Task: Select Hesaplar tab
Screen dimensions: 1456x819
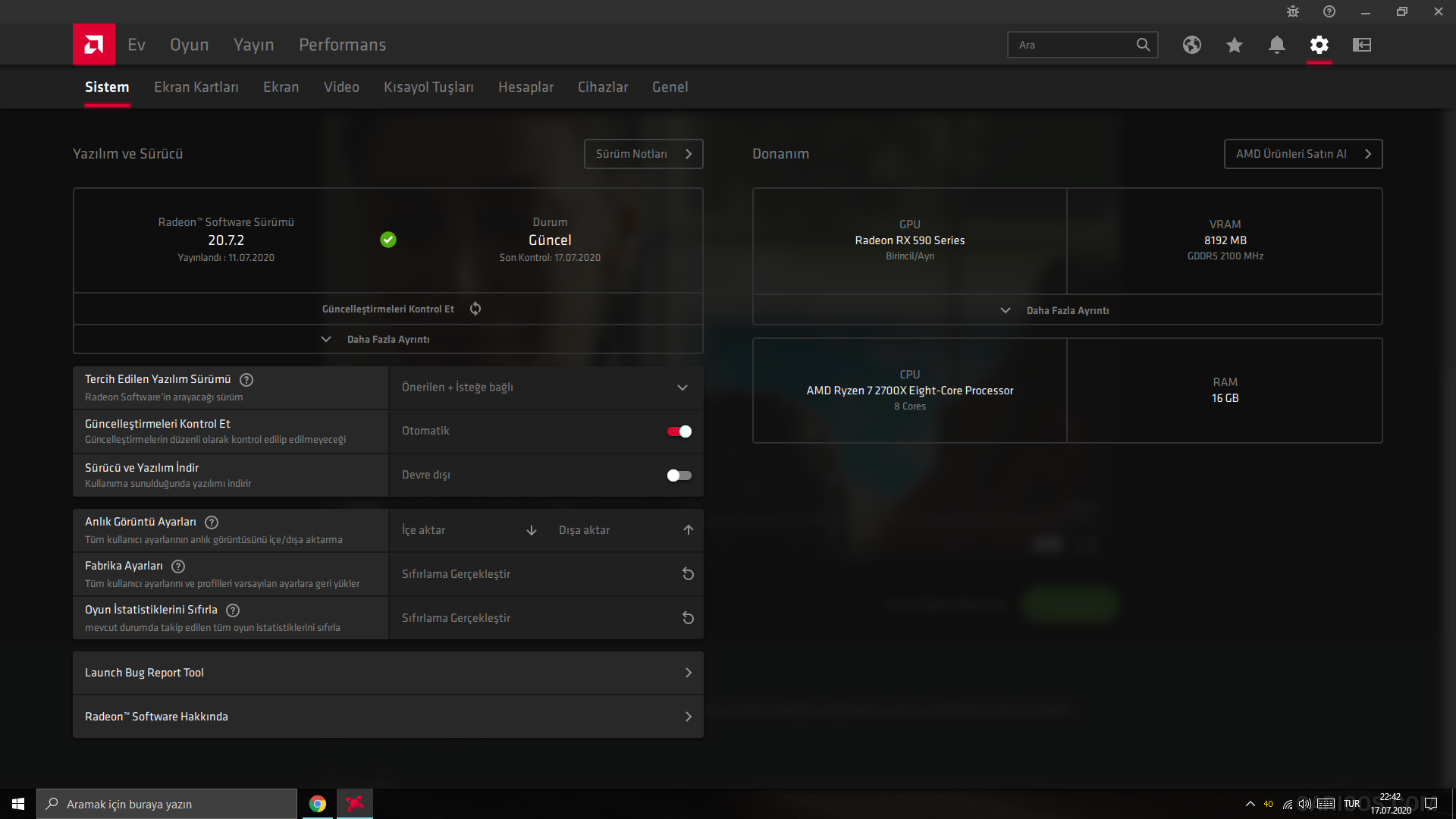Action: coord(526,87)
